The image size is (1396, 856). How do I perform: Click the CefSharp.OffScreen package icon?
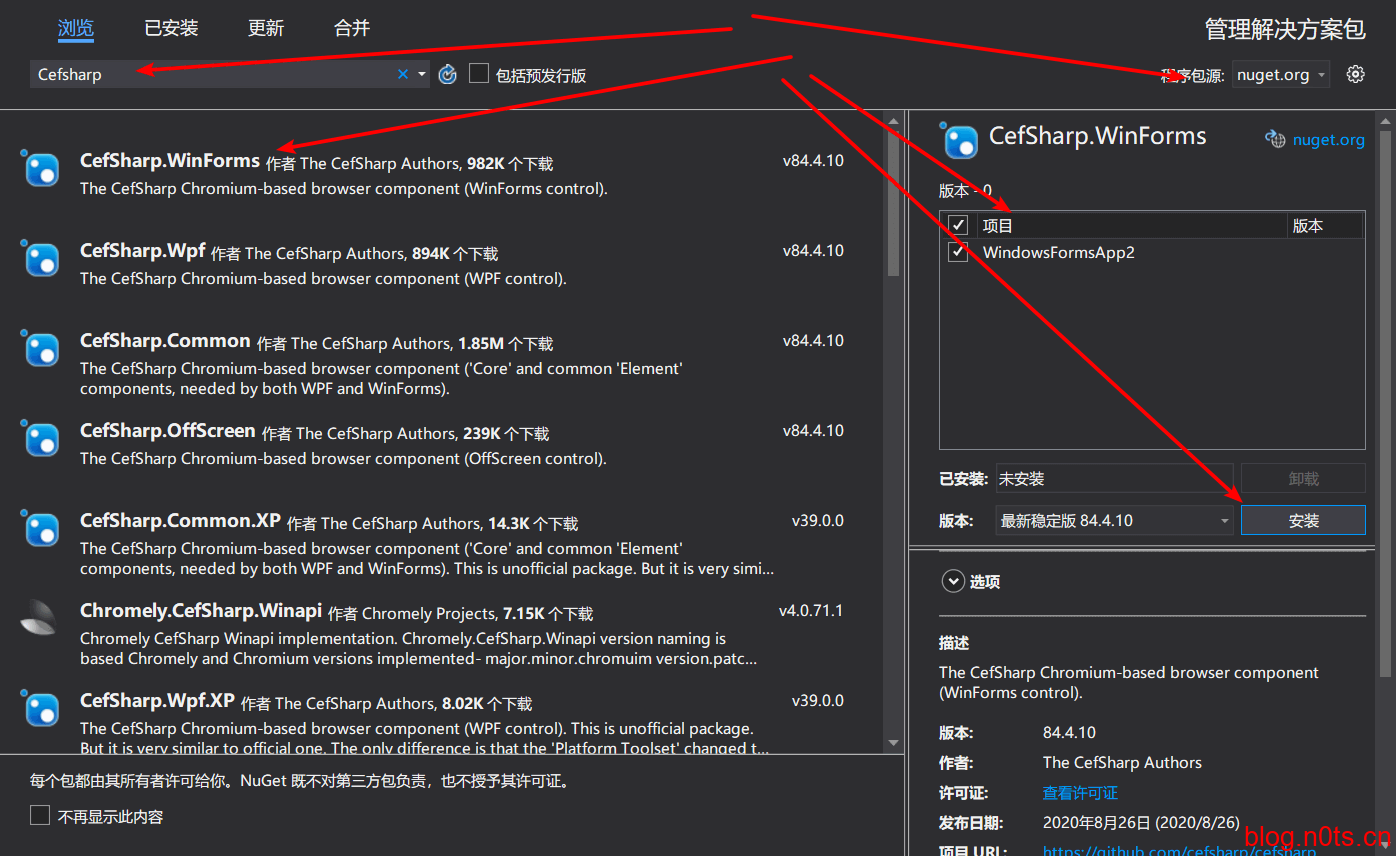[x=42, y=440]
